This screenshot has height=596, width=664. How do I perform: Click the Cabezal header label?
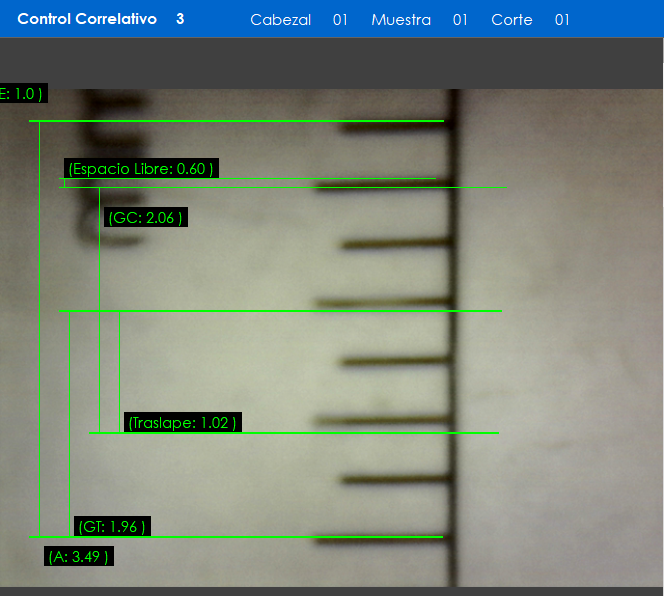(280, 20)
